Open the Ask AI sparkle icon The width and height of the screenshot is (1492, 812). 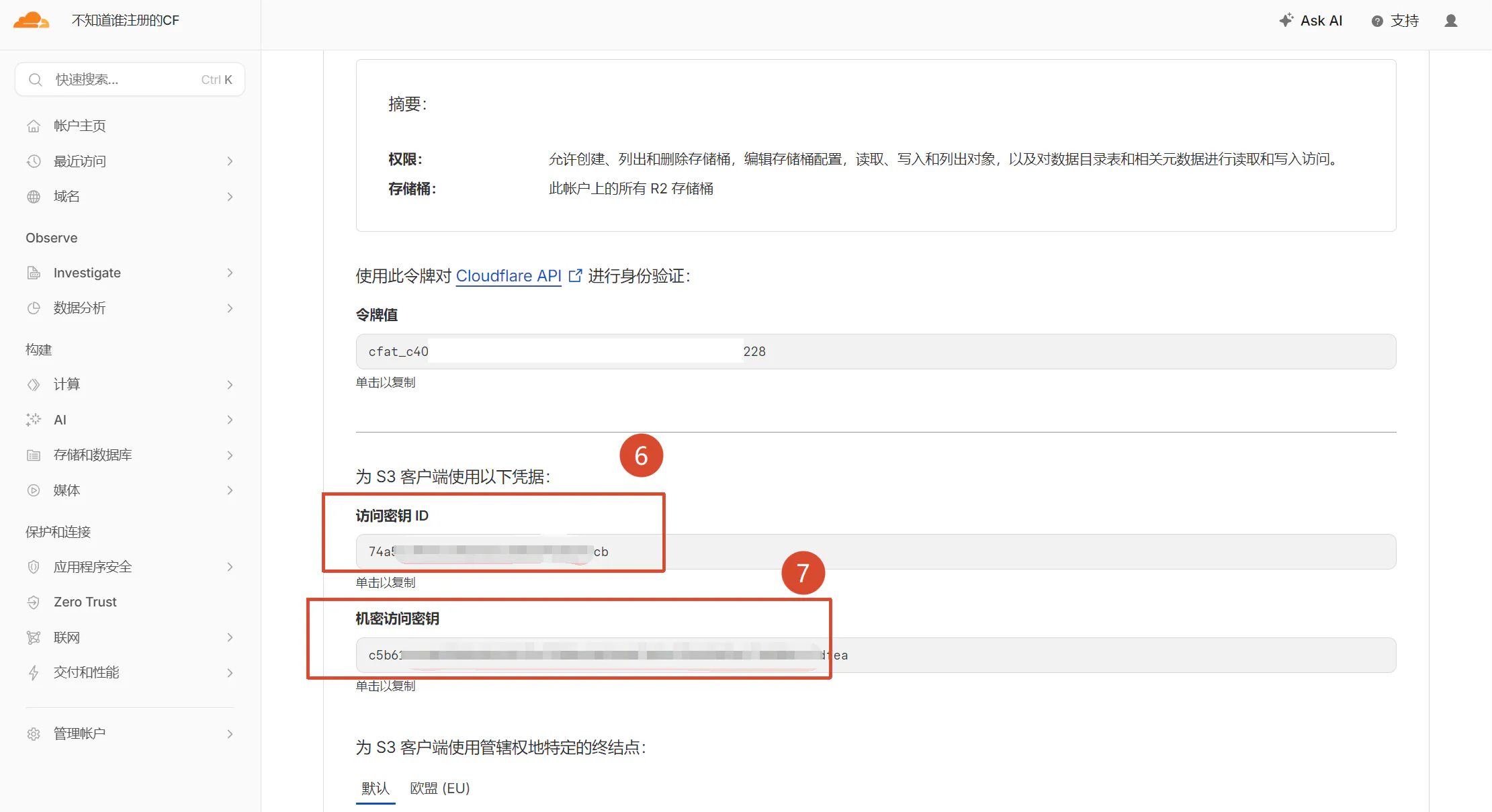click(x=1286, y=20)
